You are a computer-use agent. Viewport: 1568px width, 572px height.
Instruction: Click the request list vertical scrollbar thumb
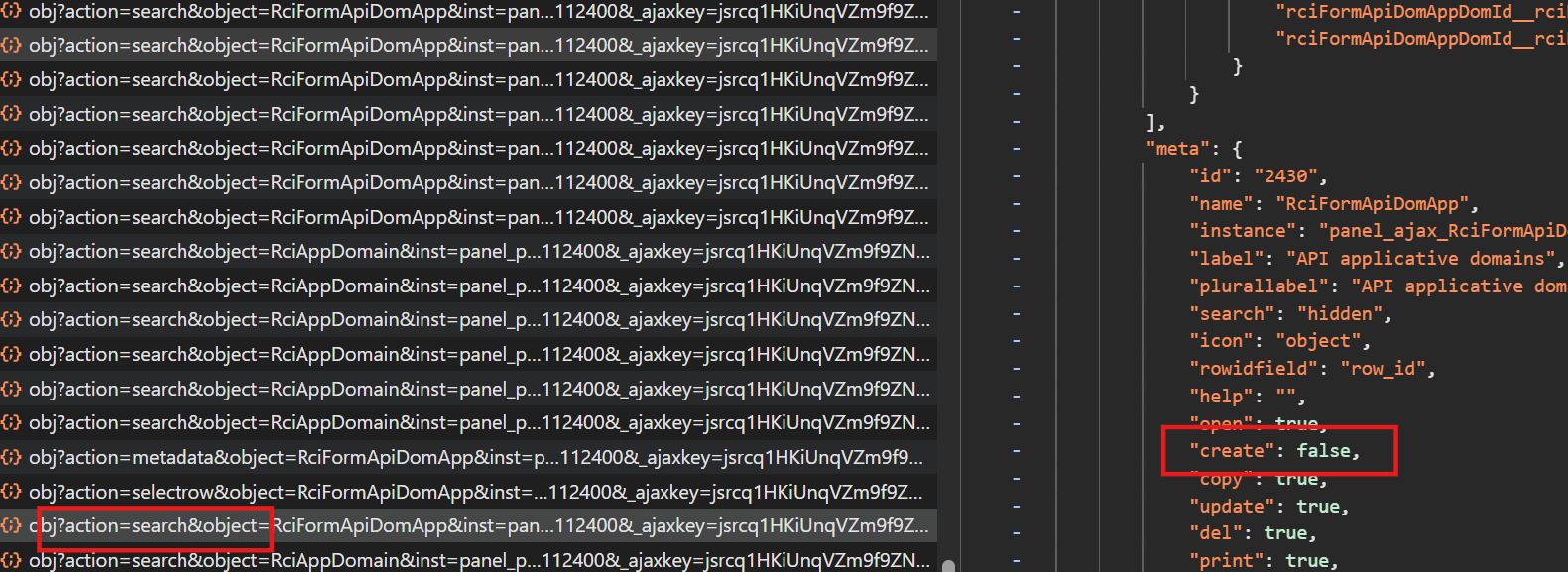[x=948, y=566]
